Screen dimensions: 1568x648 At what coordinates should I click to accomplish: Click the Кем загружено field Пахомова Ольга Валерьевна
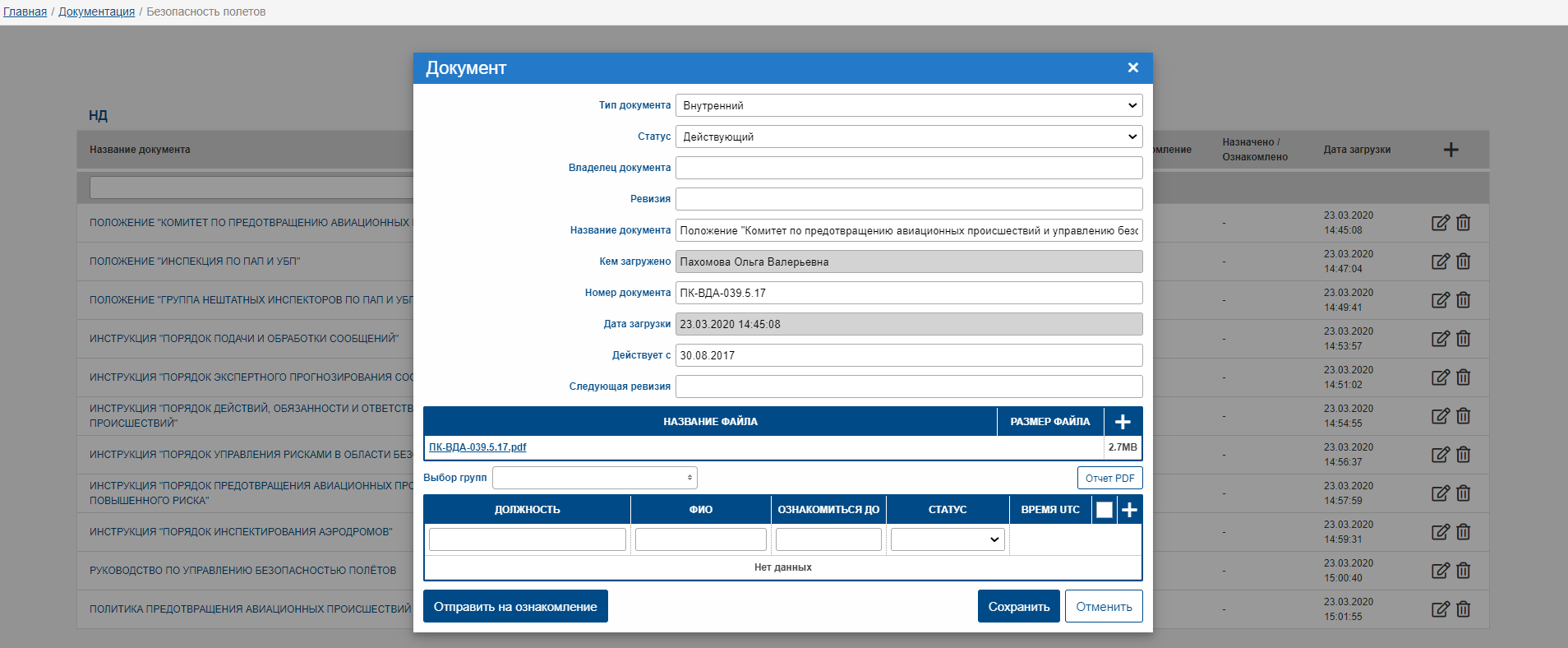click(909, 262)
